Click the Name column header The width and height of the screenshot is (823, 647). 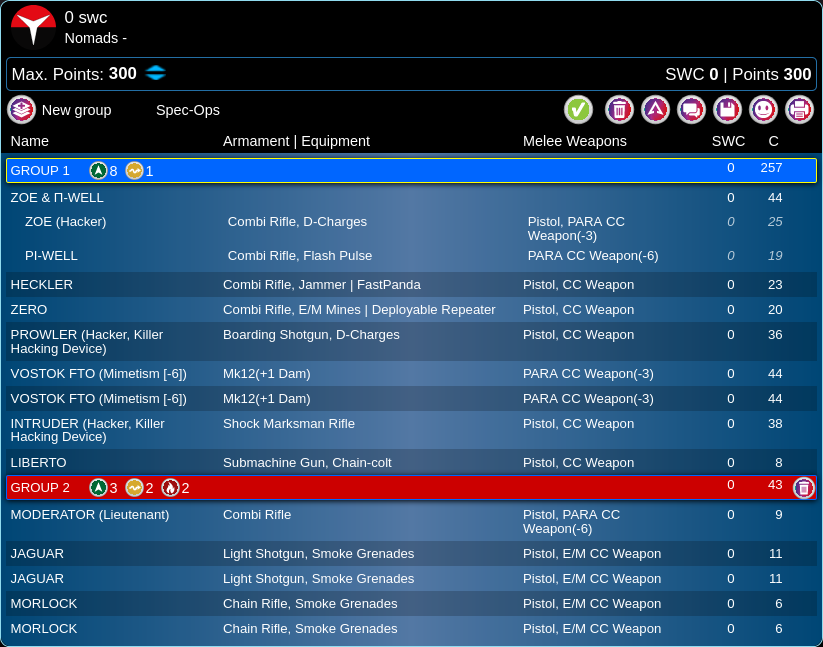(x=29, y=141)
